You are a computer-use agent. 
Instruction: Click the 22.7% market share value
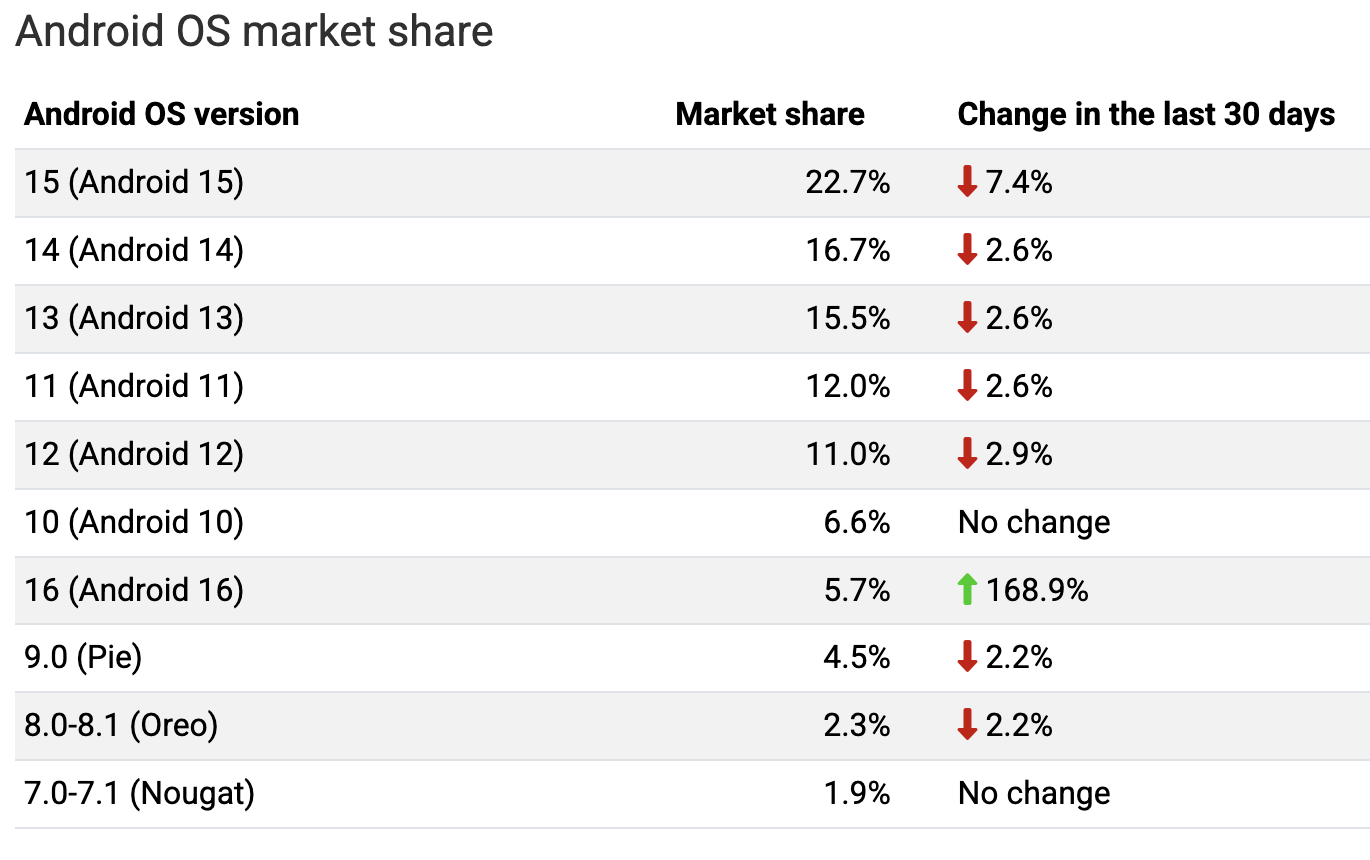coord(847,182)
